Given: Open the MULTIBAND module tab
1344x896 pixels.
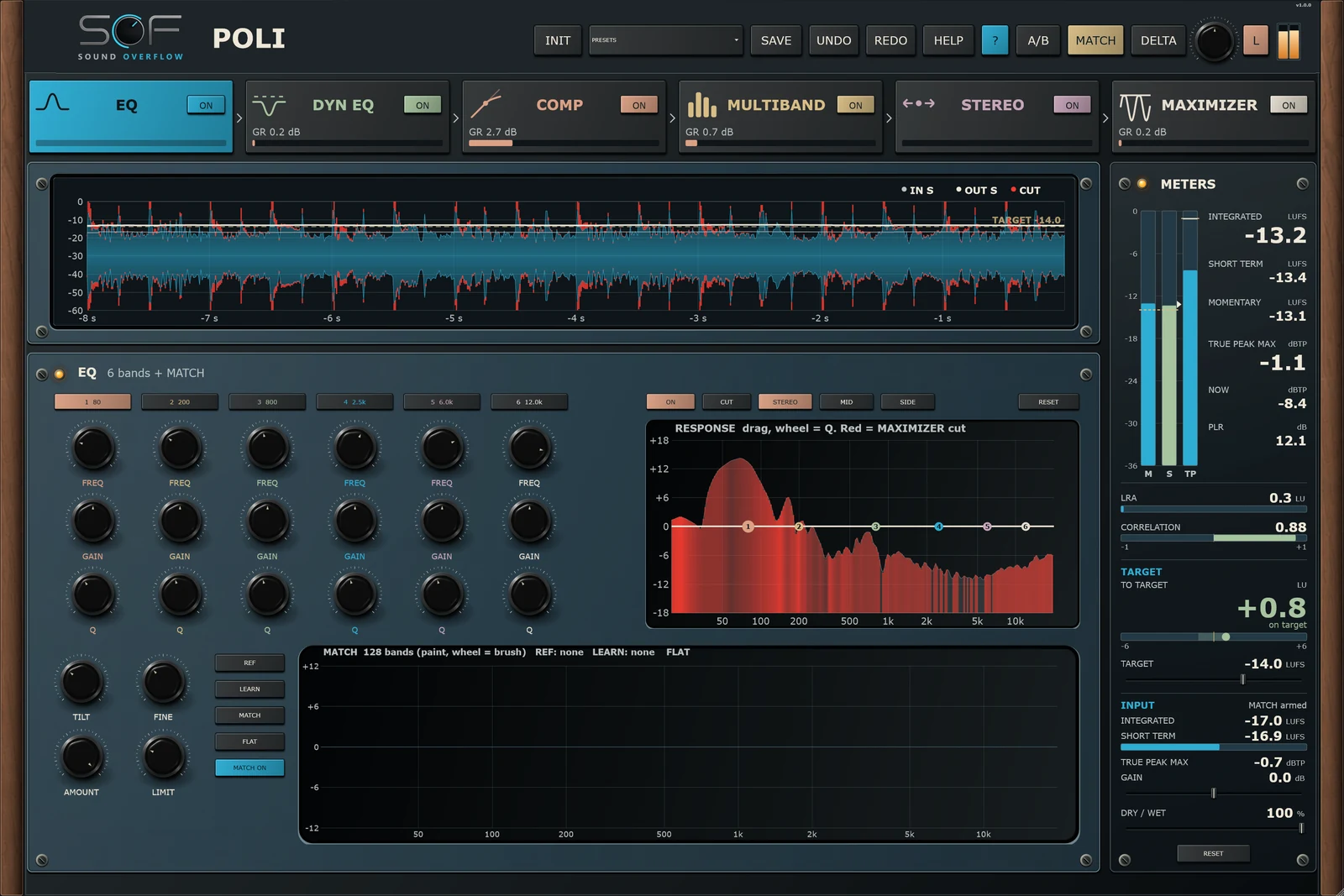Looking at the screenshot, I should point(780,117).
